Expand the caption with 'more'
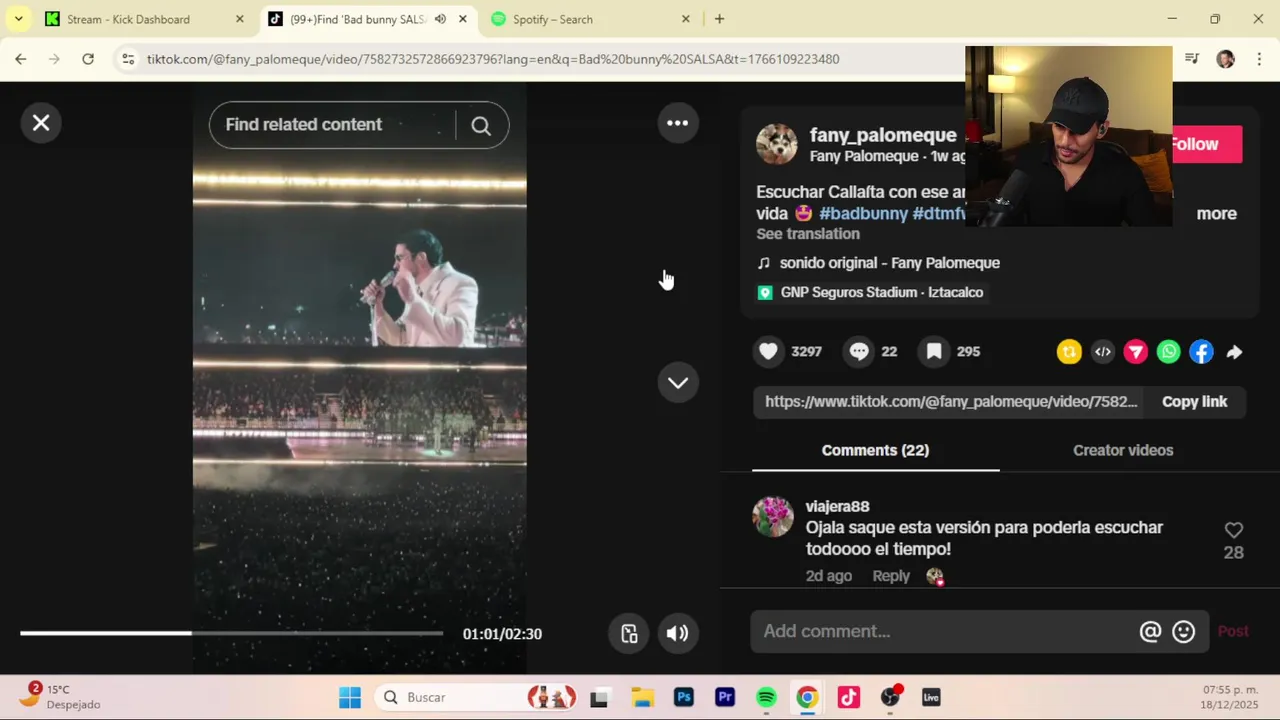This screenshot has width=1280, height=720. click(x=1217, y=213)
